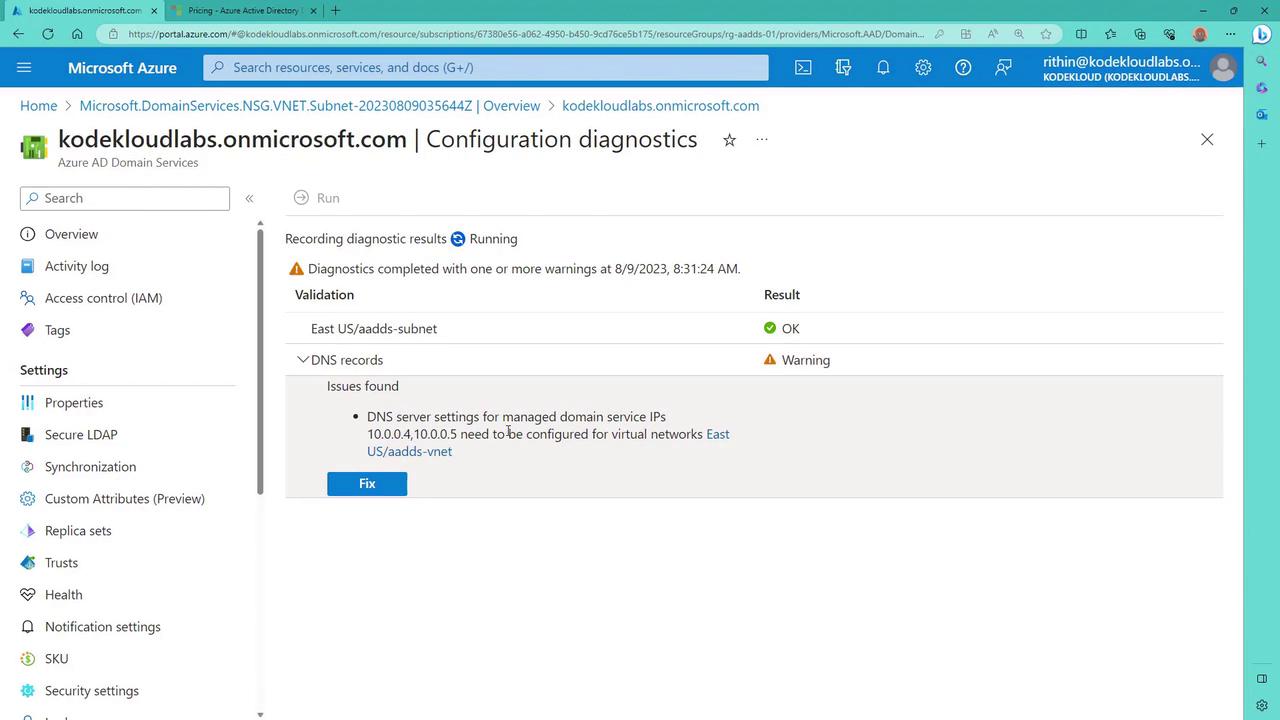
Task: Open the directories and subscriptions filter
Action: [843, 67]
